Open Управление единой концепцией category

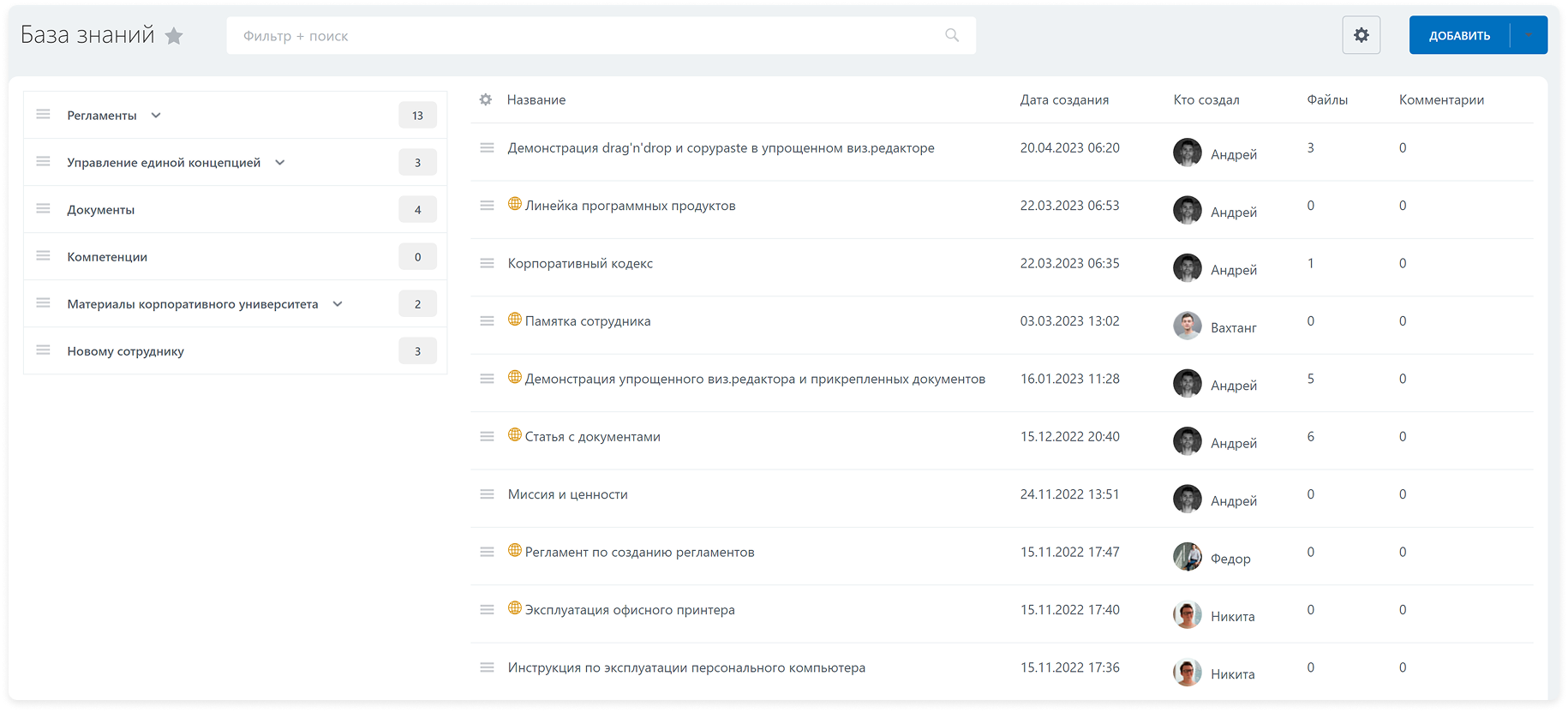click(x=164, y=163)
